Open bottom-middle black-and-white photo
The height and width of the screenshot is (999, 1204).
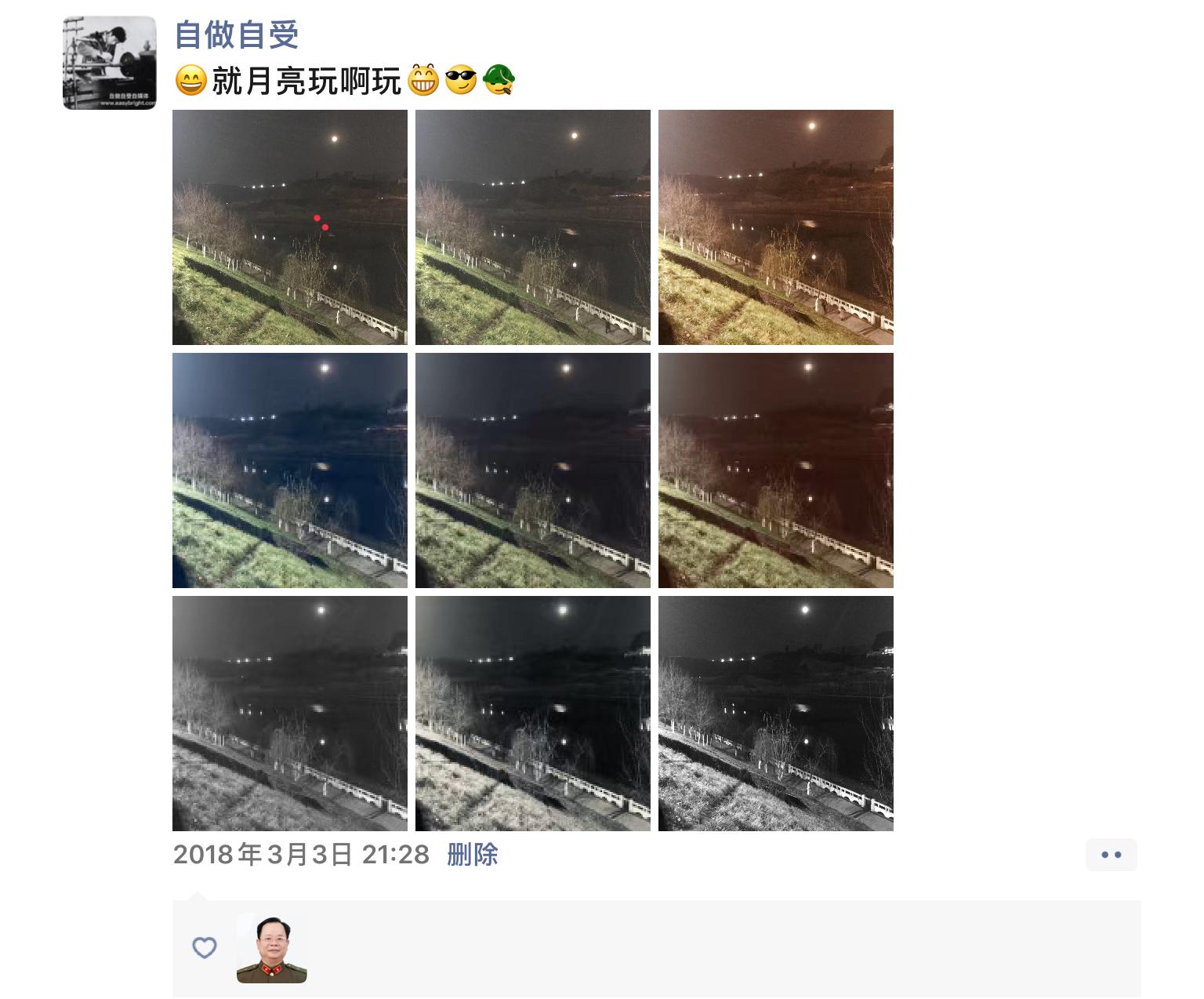point(533,714)
